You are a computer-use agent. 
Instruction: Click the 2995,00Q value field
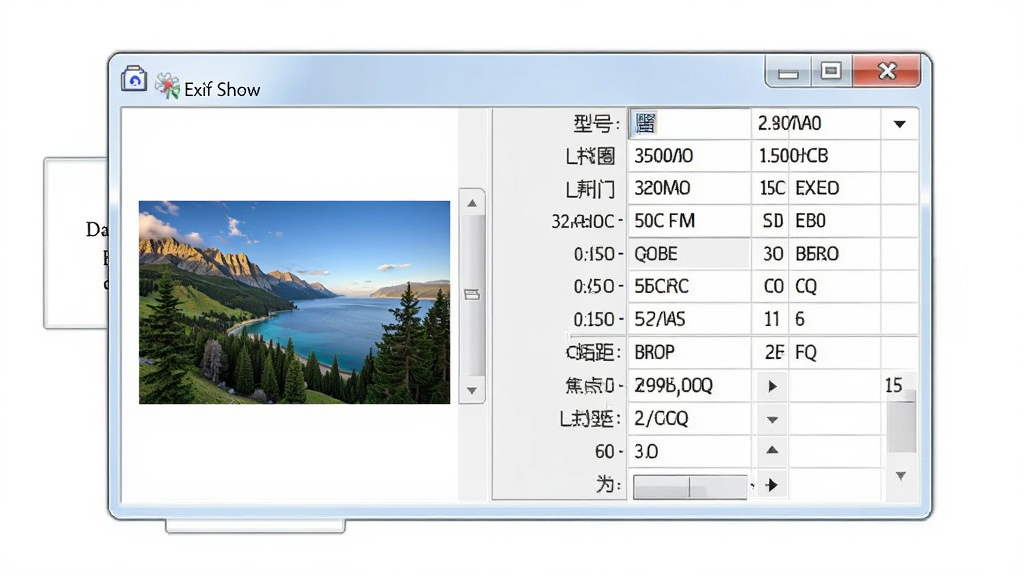[x=690, y=386]
